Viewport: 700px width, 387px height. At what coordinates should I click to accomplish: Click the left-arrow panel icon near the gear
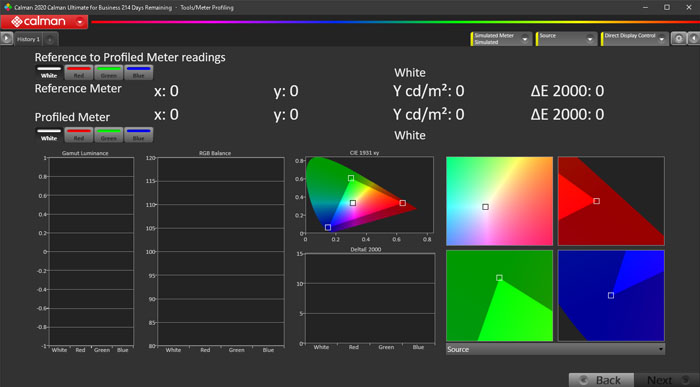(693, 39)
